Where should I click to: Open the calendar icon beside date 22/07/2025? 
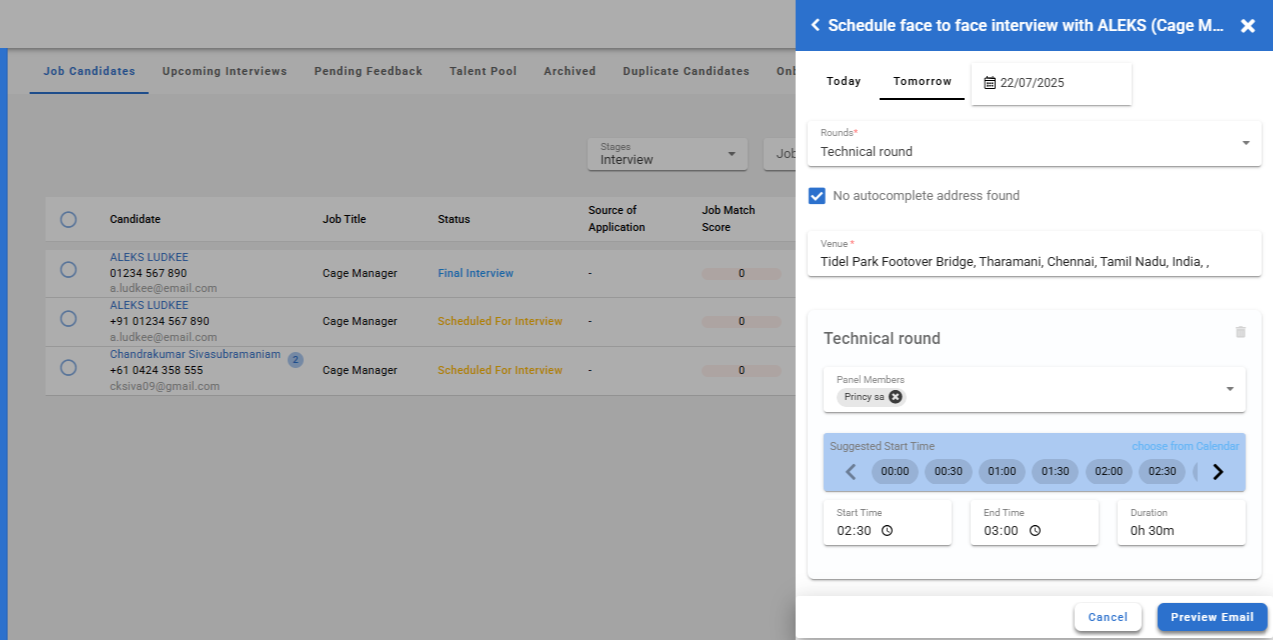click(990, 83)
